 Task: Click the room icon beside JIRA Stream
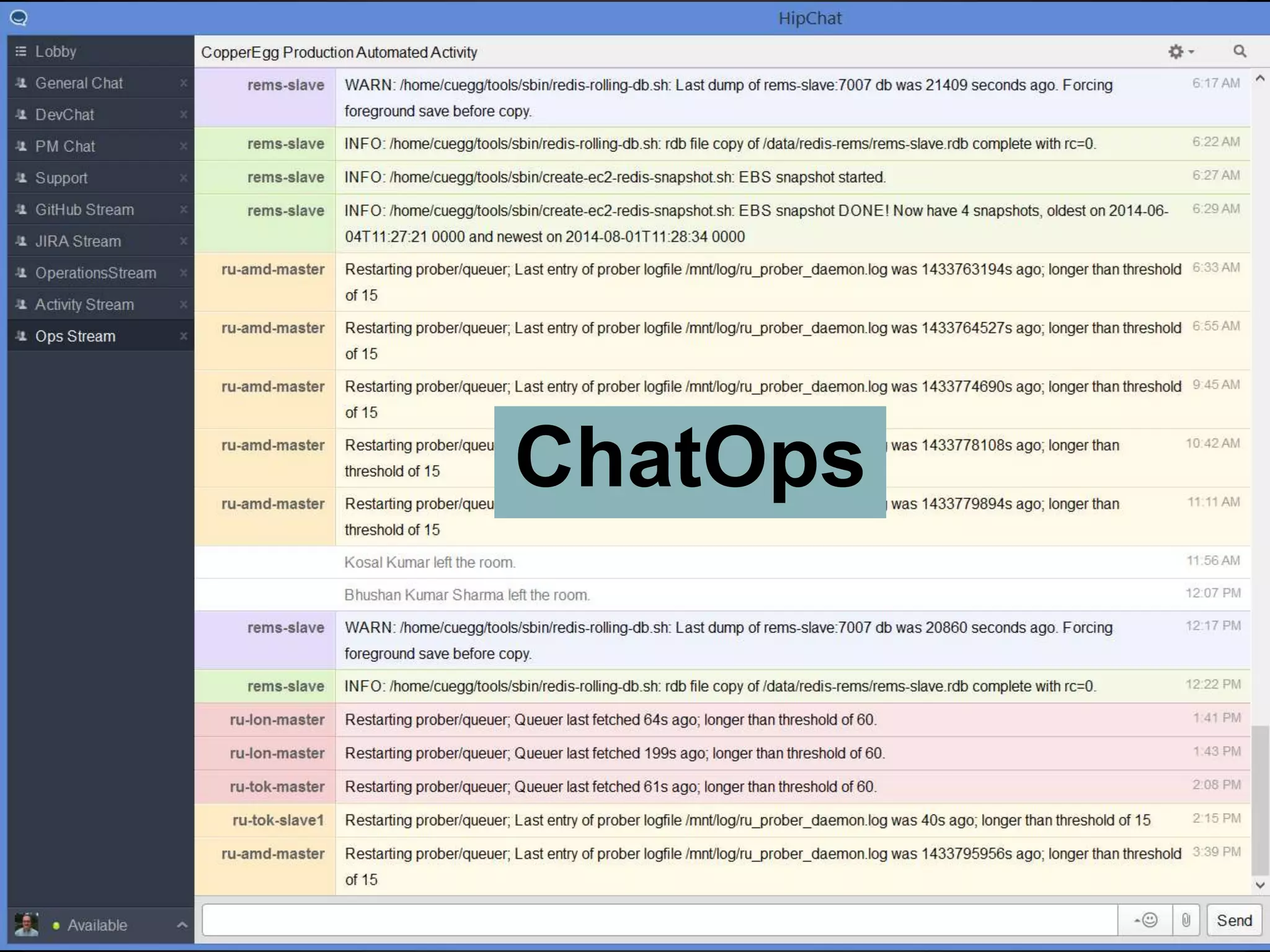(x=21, y=240)
